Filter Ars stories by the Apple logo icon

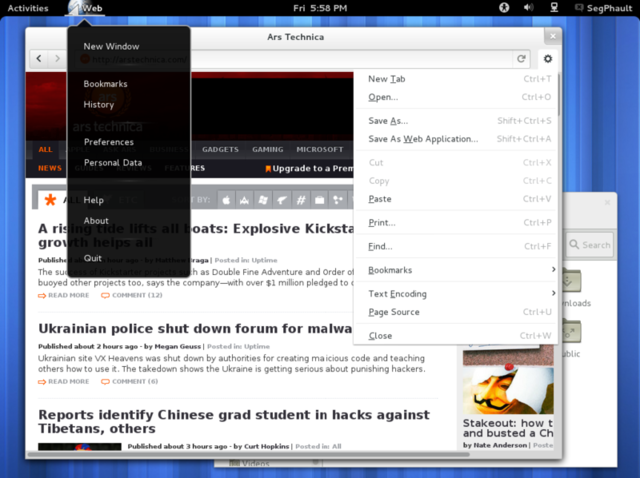[x=226, y=200]
